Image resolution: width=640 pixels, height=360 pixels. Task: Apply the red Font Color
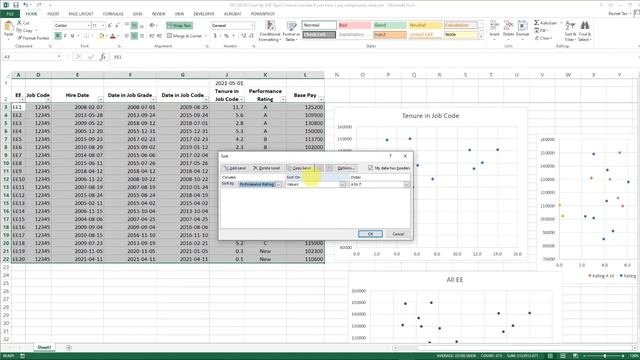pyautogui.click(x=113, y=36)
